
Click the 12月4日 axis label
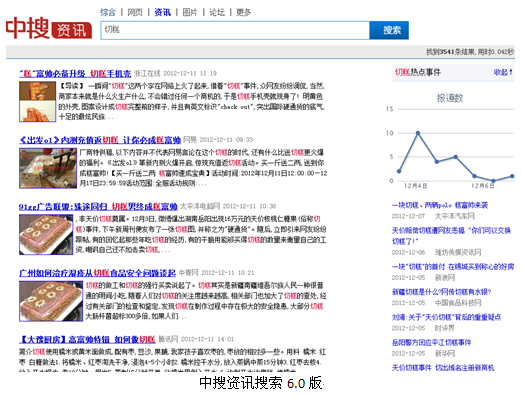[x=415, y=186]
